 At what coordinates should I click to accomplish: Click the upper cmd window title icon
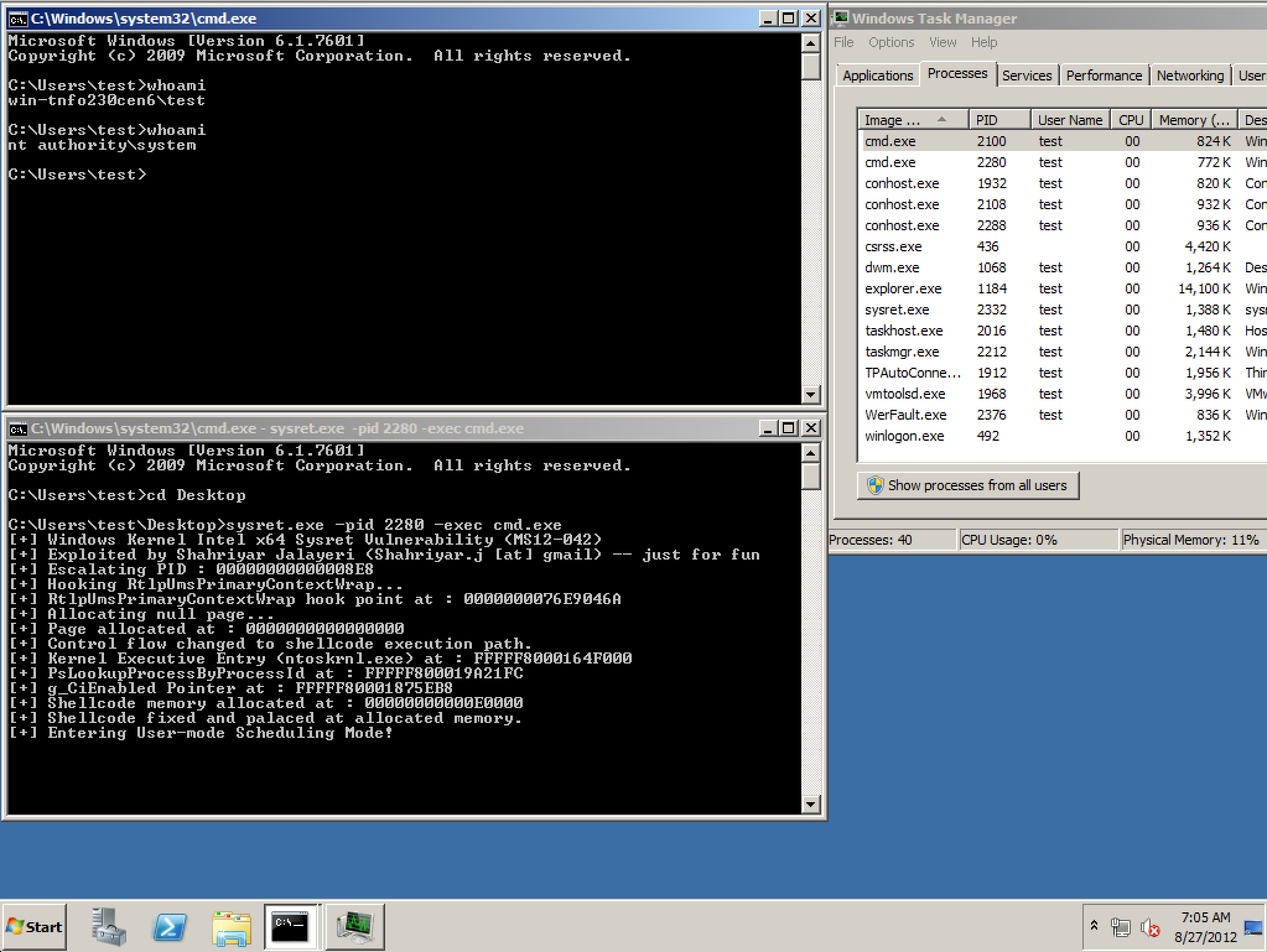point(18,19)
